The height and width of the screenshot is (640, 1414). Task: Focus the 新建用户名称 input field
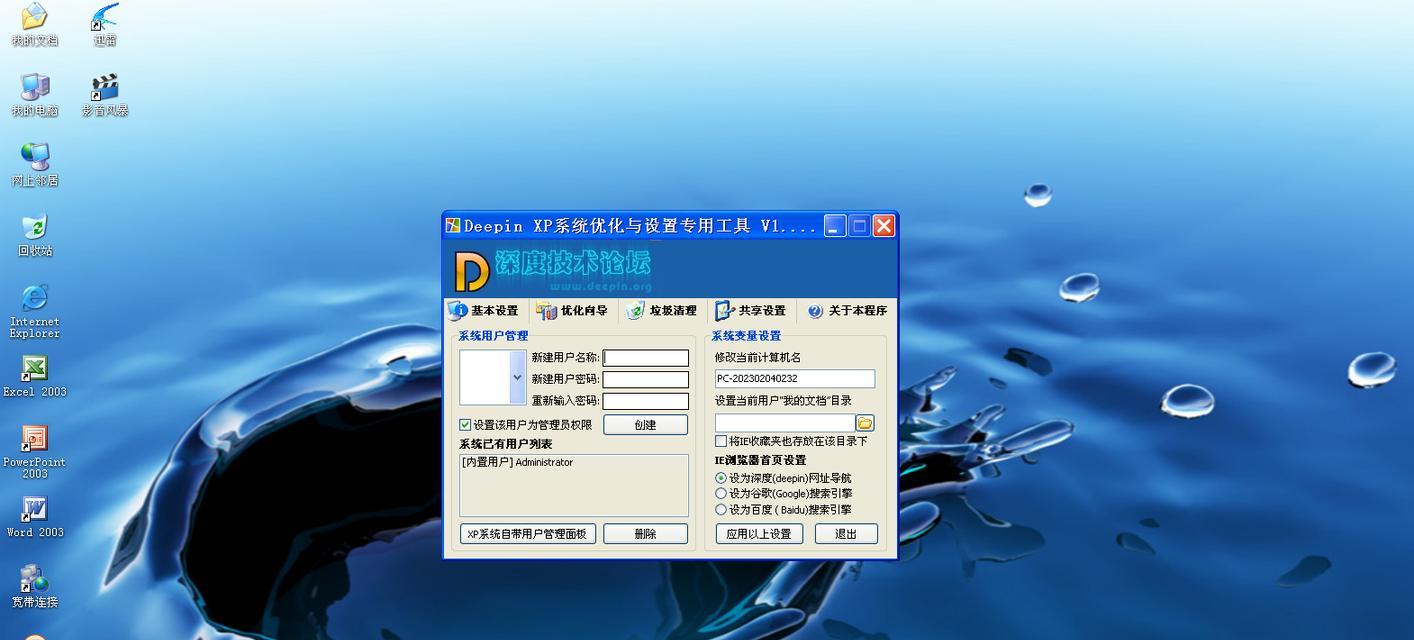[x=646, y=358]
